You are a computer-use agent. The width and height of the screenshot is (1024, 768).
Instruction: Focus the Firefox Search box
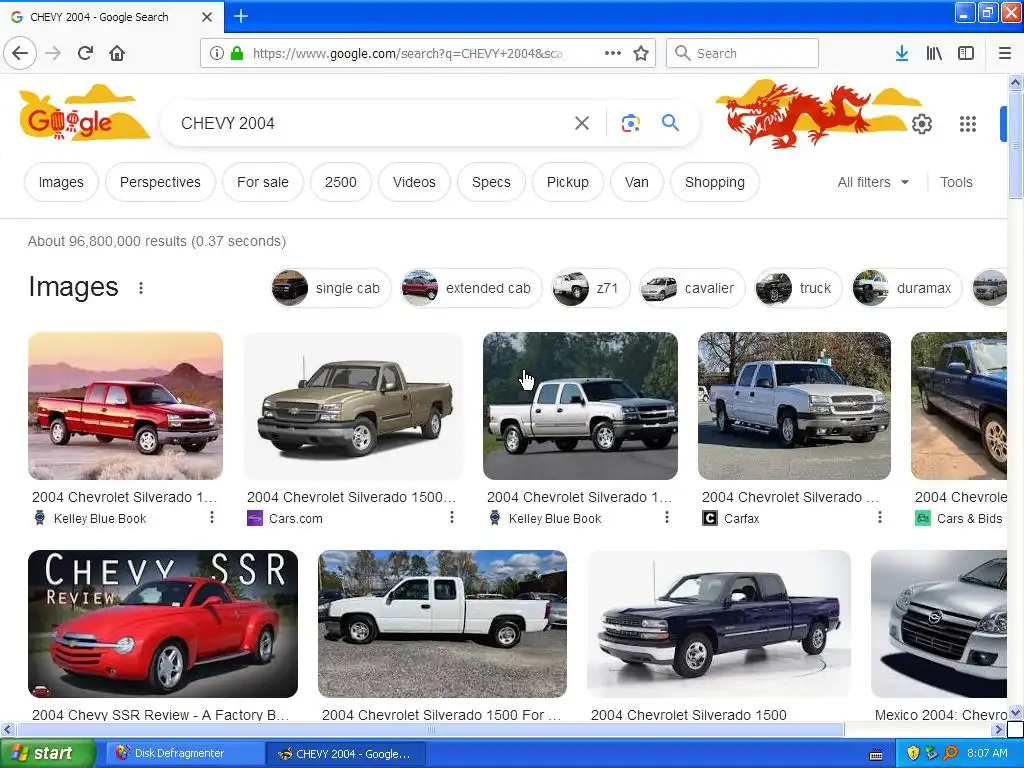743,53
